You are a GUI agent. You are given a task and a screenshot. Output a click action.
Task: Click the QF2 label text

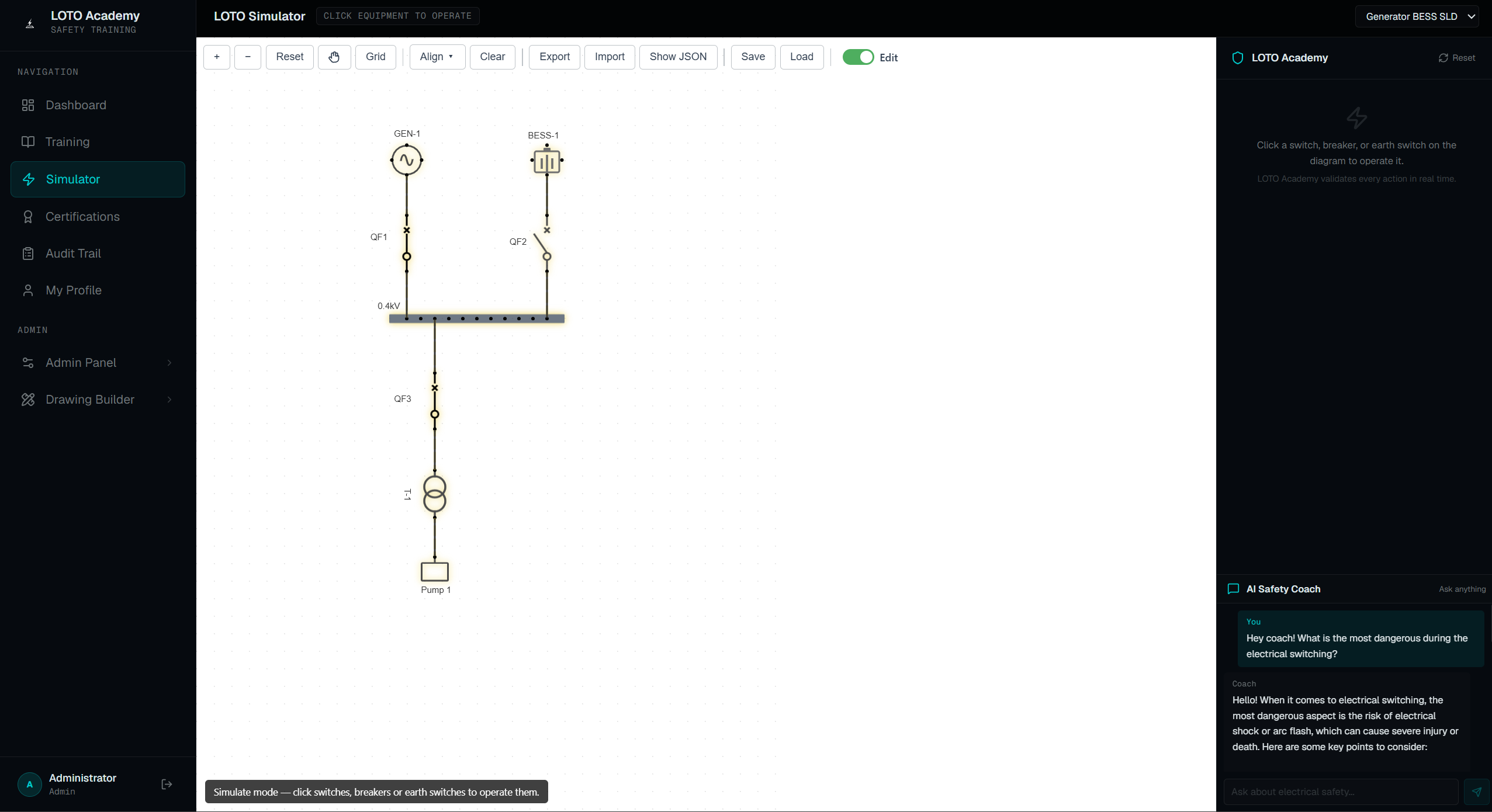click(x=518, y=241)
